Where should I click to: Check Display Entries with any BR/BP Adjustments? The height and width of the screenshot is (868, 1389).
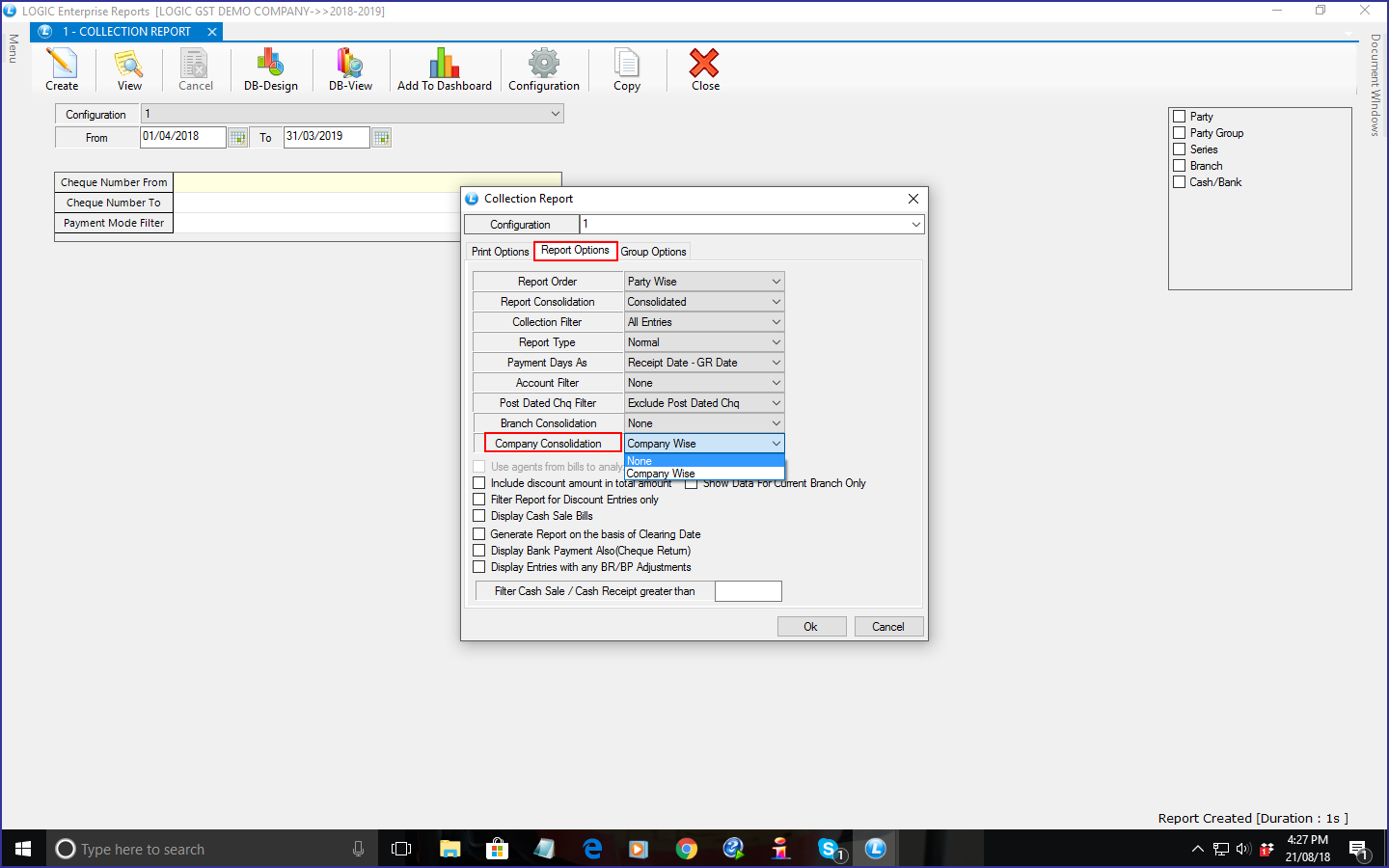click(479, 567)
